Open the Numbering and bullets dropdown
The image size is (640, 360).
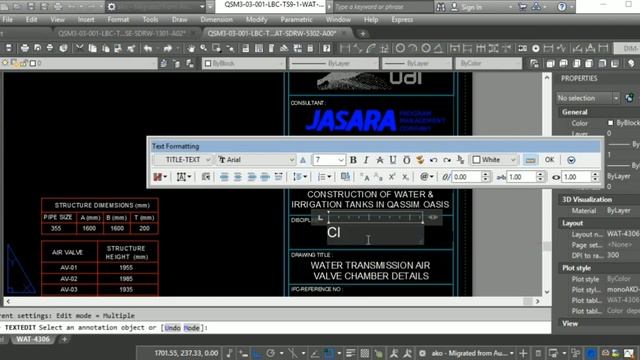point(324,177)
